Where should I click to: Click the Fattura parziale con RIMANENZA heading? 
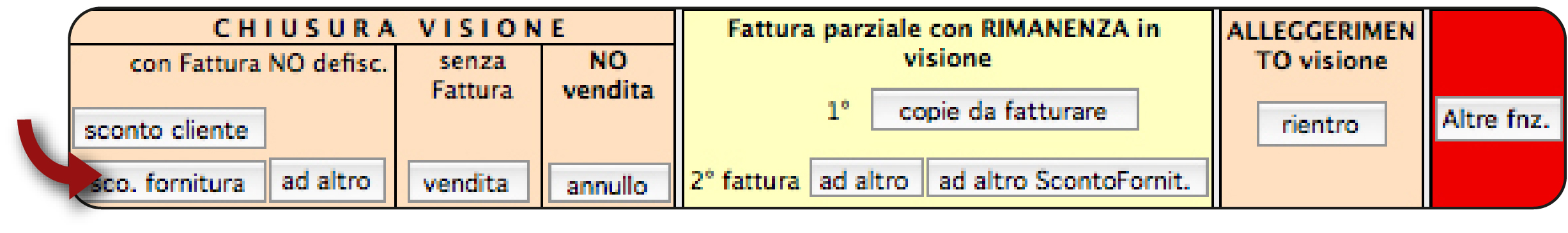pos(946,43)
